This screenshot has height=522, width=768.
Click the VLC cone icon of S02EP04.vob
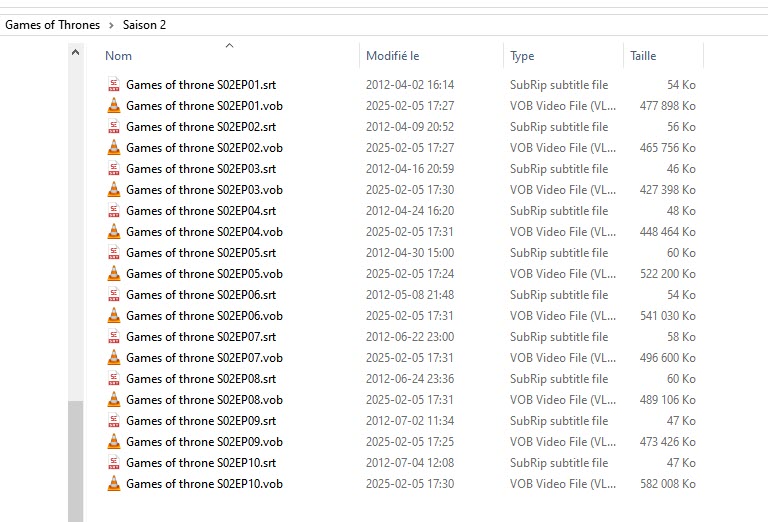point(114,232)
